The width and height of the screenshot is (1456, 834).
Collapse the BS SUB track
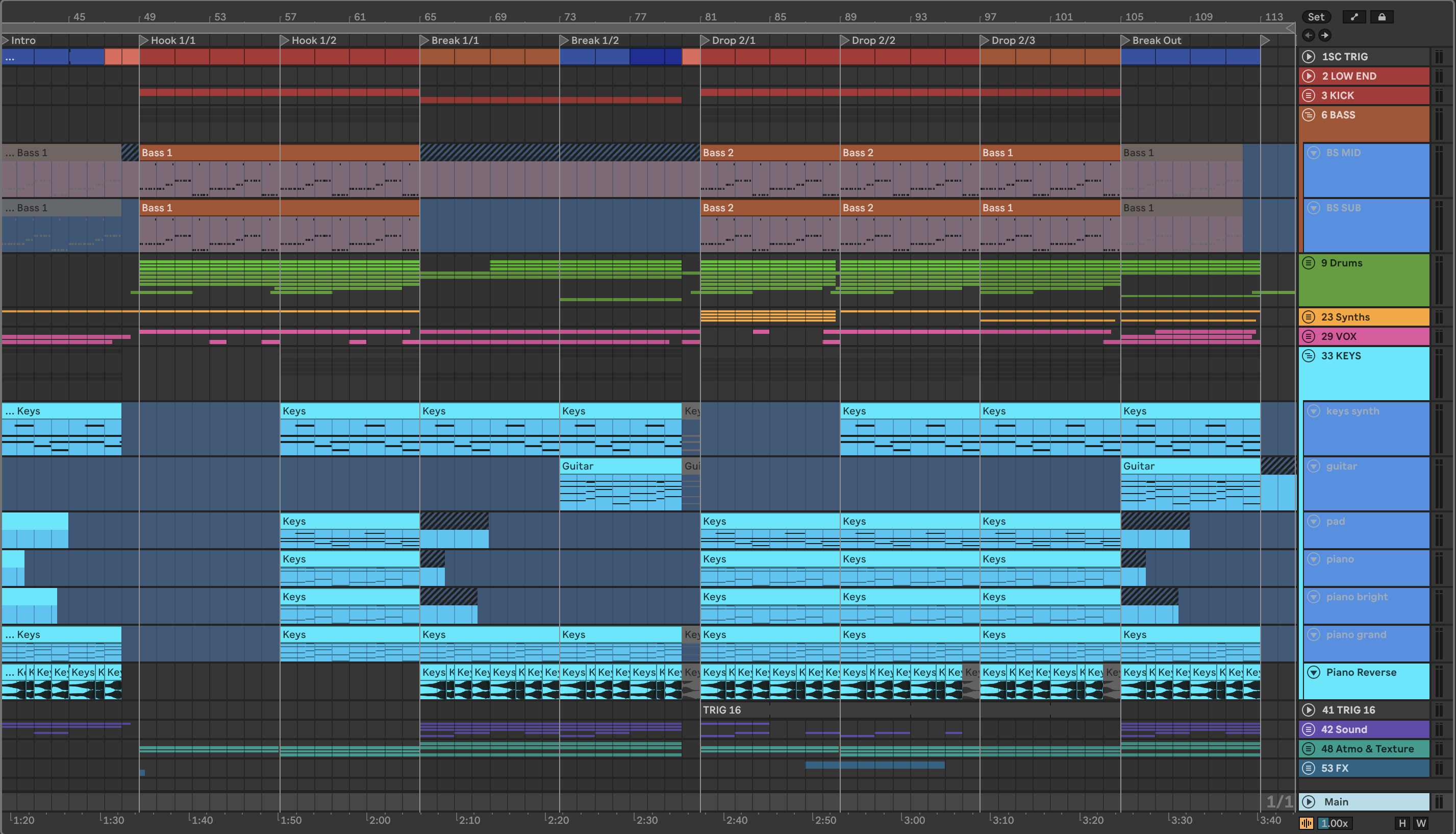1314,208
